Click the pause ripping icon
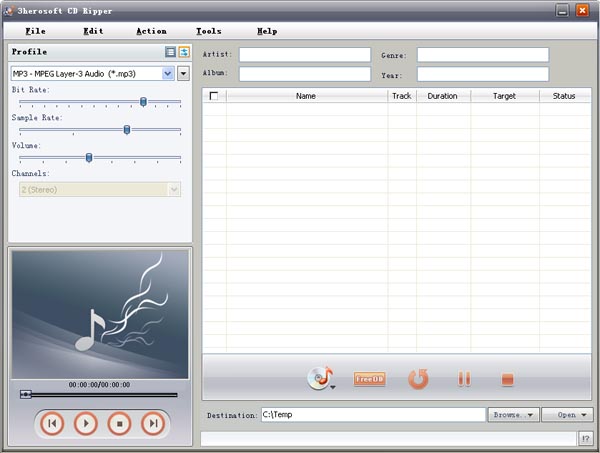Screen dimensions: 600x453 click(464, 379)
